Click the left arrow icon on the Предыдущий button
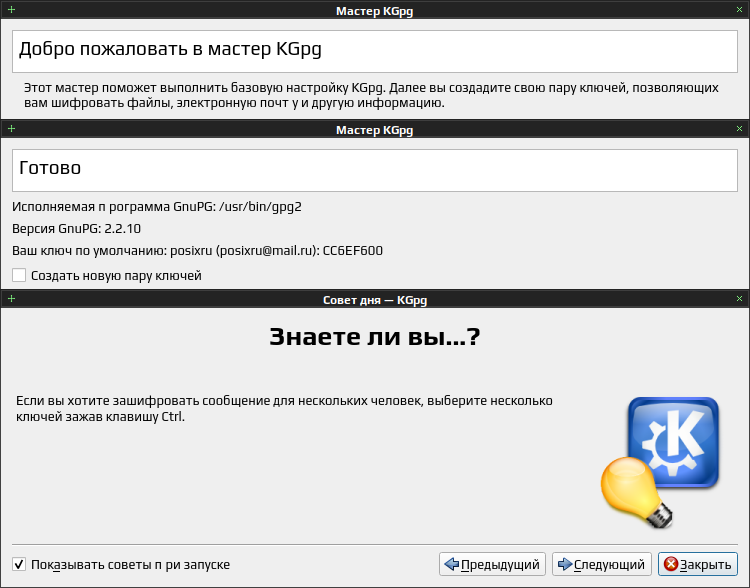 click(452, 564)
